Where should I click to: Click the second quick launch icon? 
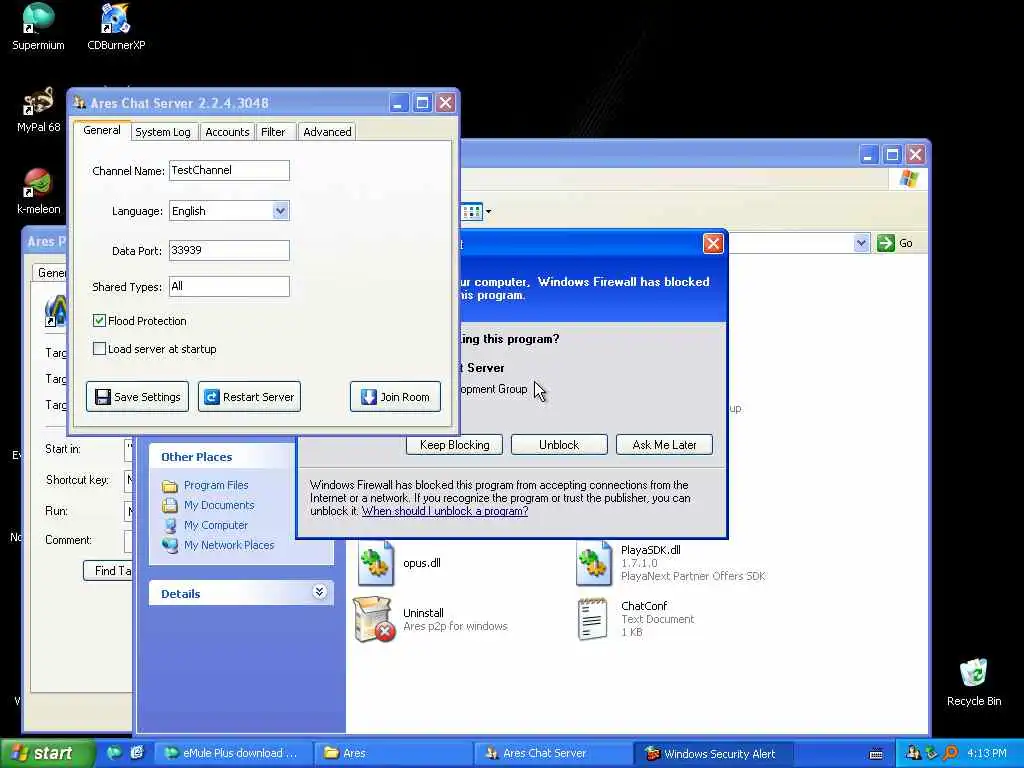[x=136, y=753]
